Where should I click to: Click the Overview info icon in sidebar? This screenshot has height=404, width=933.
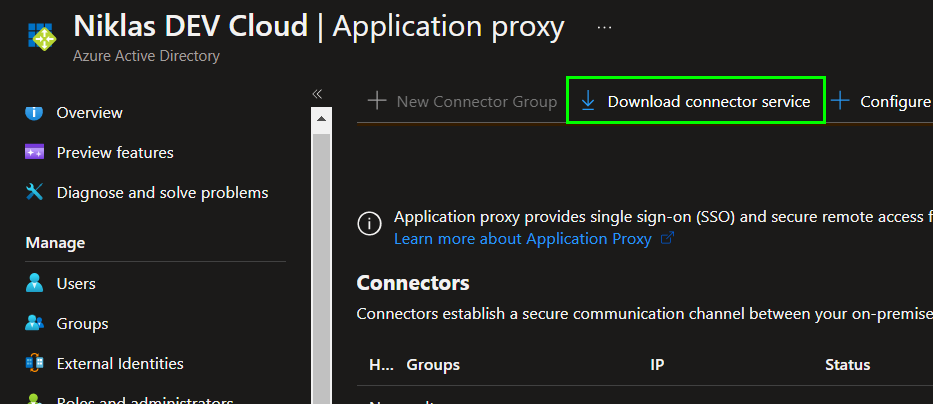[35, 113]
